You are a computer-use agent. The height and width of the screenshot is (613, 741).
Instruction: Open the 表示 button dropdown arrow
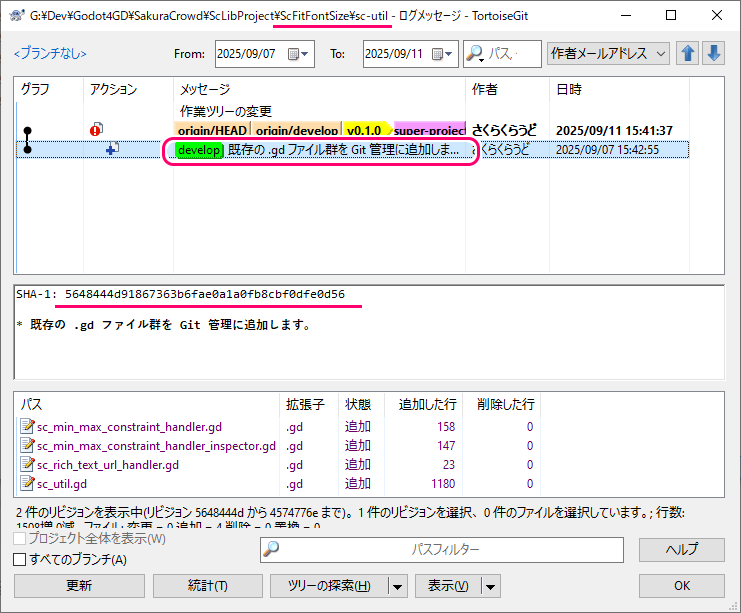[490, 586]
